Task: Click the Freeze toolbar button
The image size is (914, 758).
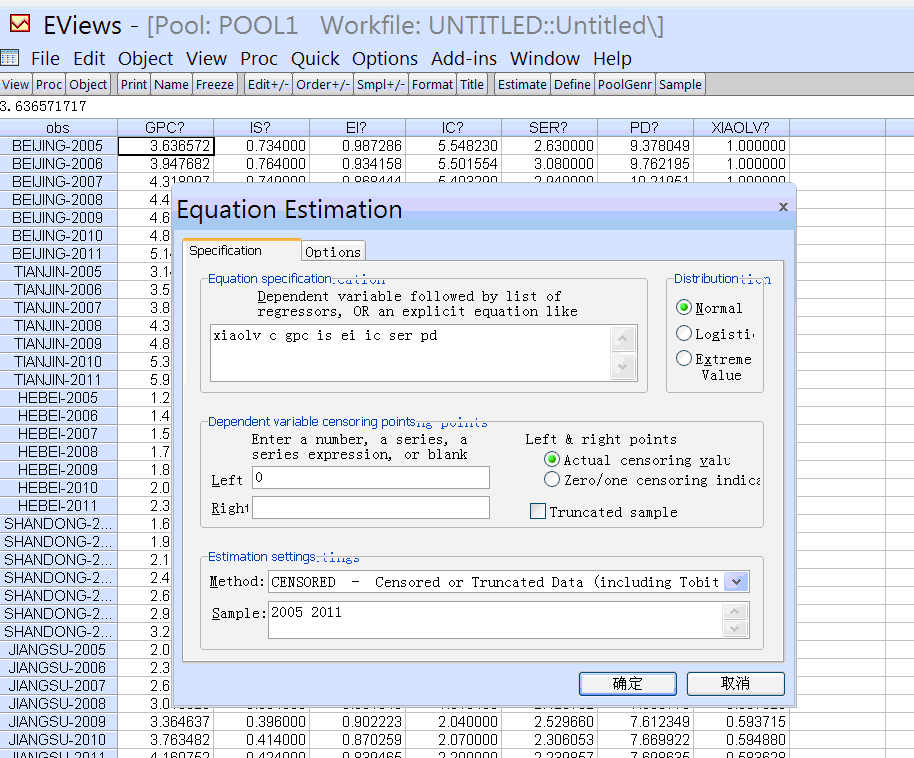Action: coord(214,85)
